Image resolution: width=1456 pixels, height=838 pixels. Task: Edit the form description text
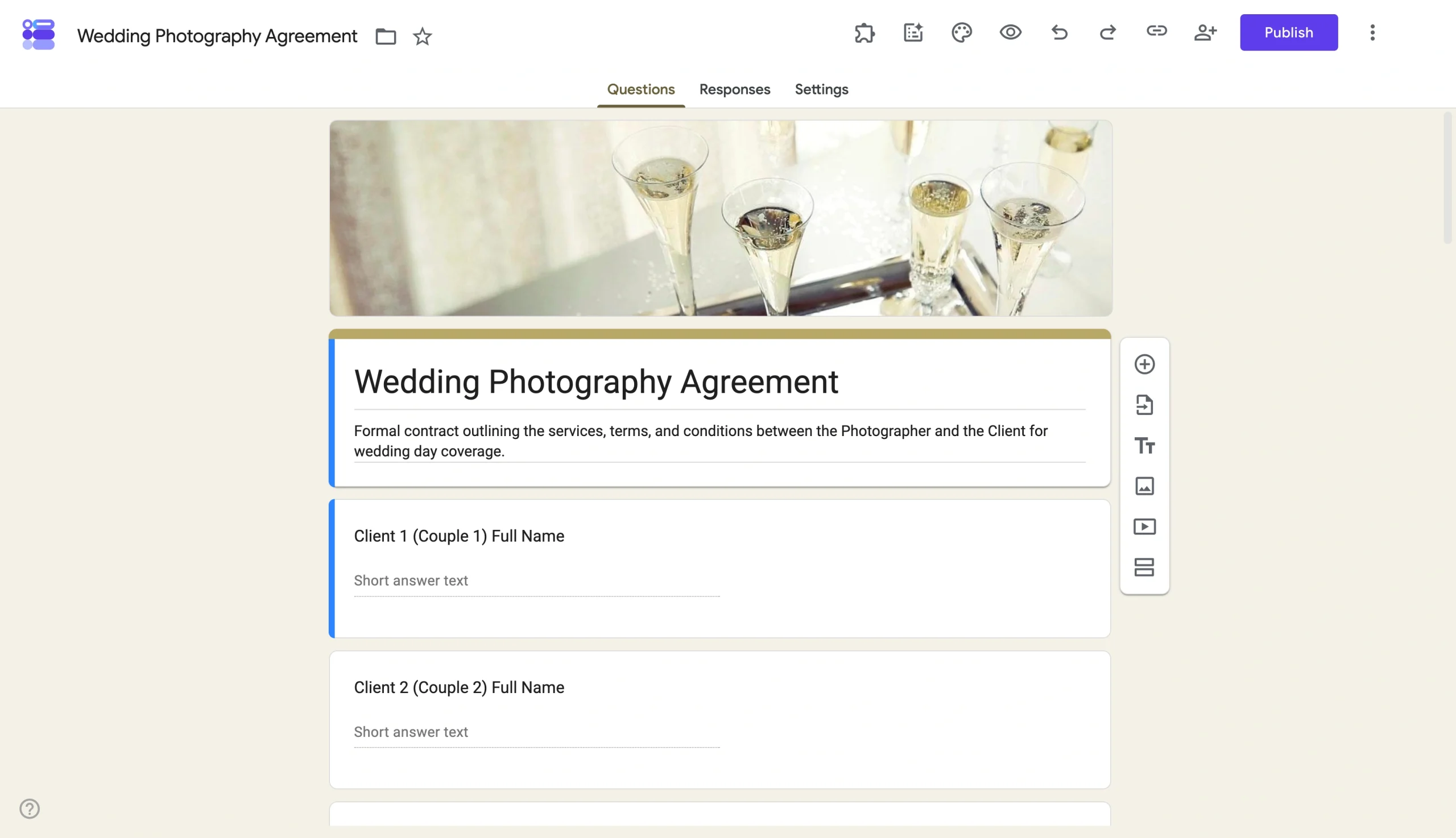(x=719, y=441)
